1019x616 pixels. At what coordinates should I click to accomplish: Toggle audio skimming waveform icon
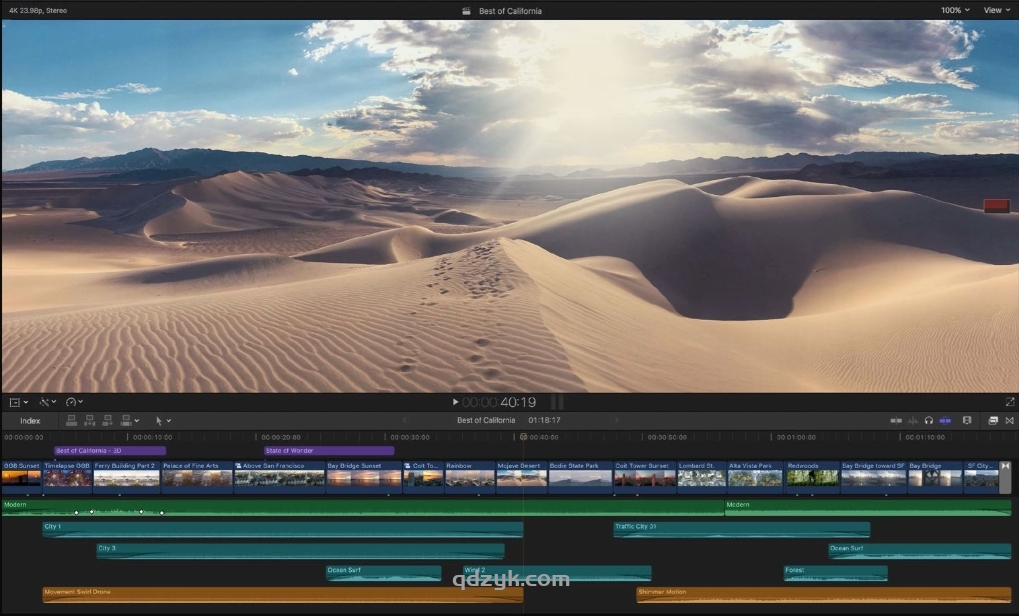coord(912,421)
